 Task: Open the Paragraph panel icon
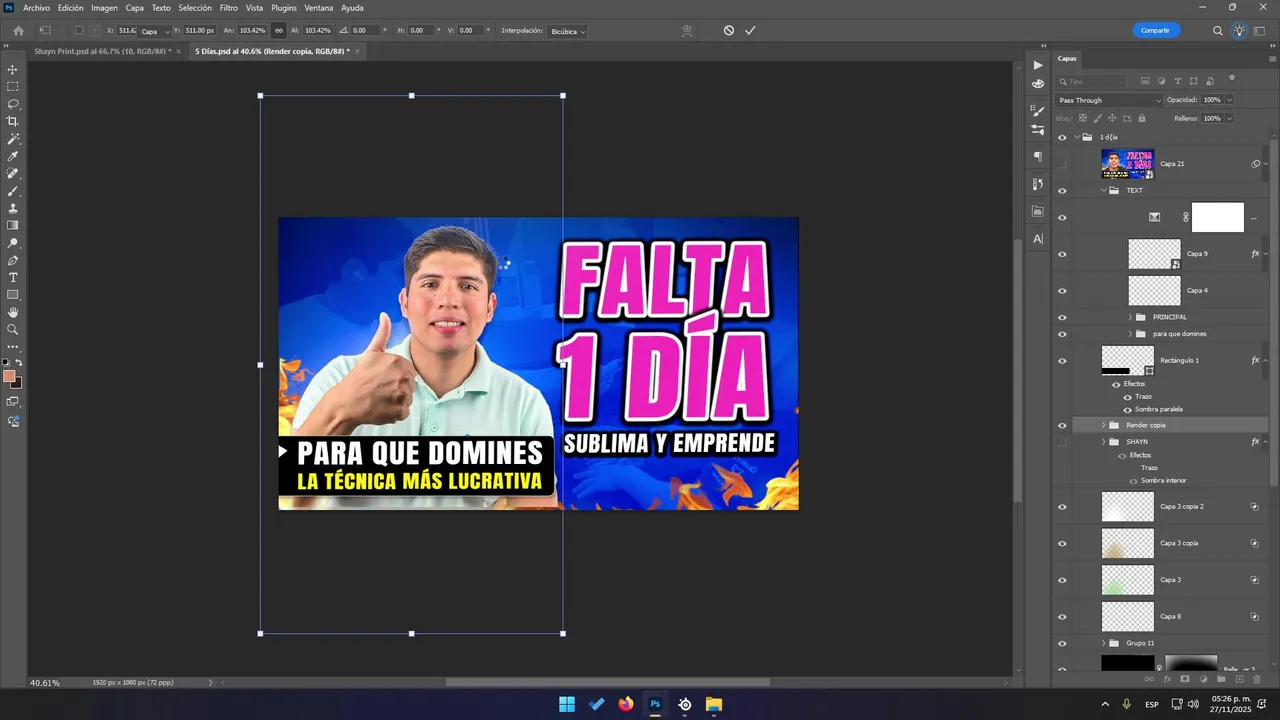(x=1037, y=157)
